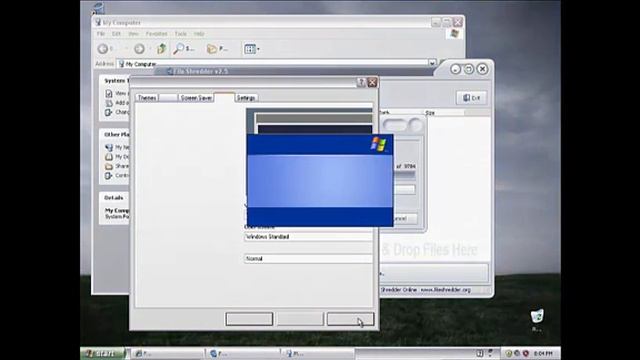
Task: Click the Start button on the taskbar
Action: coord(102,353)
